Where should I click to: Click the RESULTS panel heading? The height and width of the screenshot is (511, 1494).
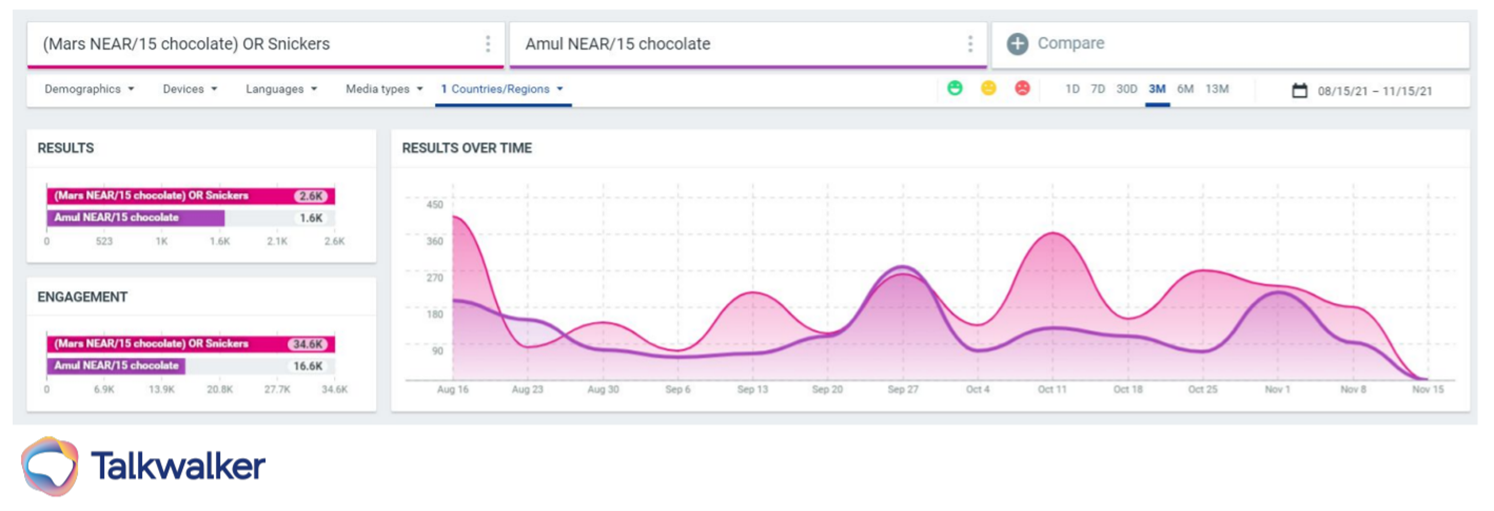66,148
